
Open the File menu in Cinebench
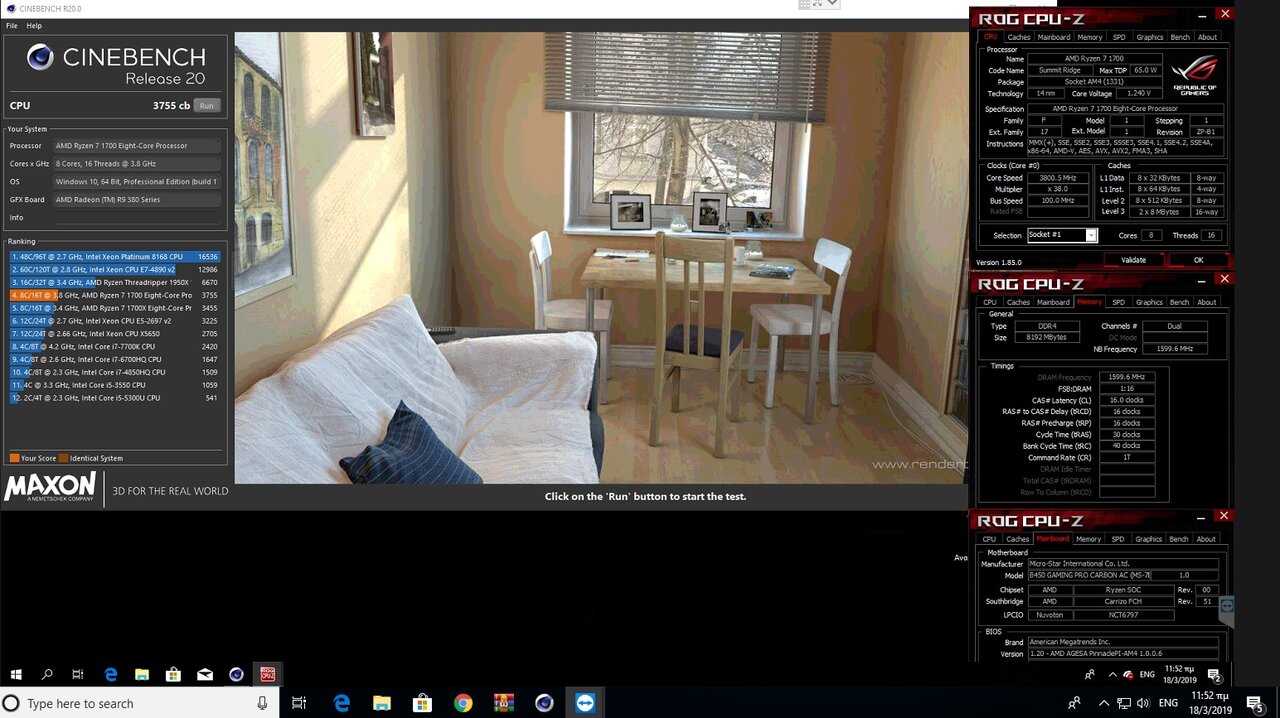[12, 25]
